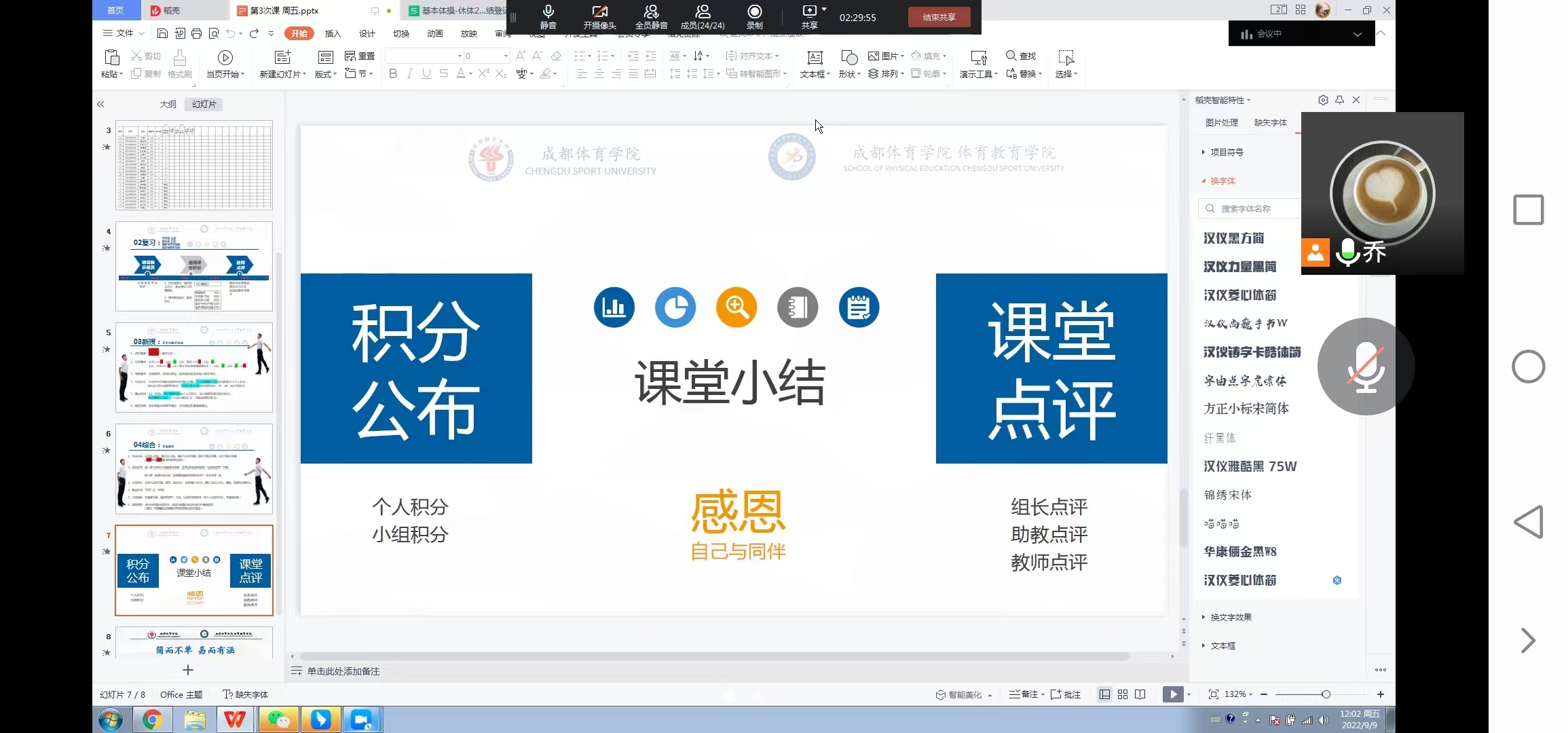Select slide 5 thumbnail
Image resolution: width=1568 pixels, height=733 pixels.
click(x=194, y=367)
